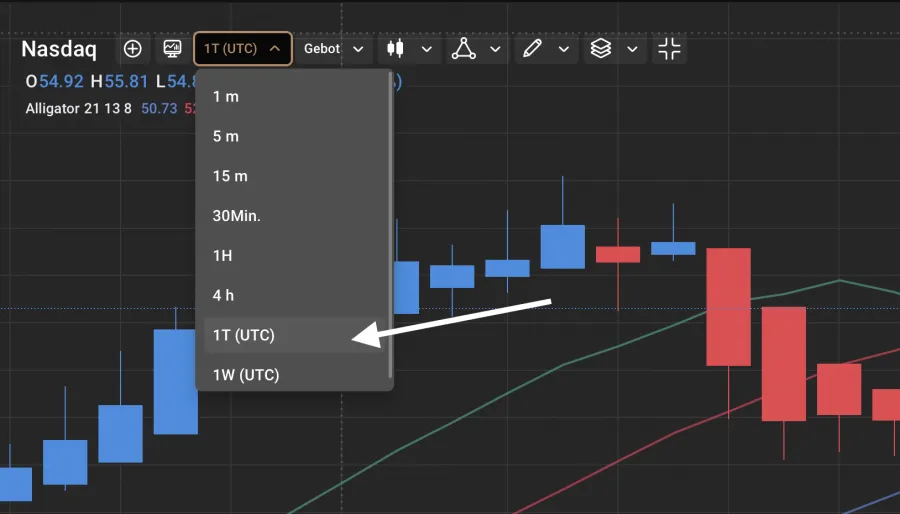
Task: Expand the drawing tools chevron
Action: pyautogui.click(x=564, y=49)
